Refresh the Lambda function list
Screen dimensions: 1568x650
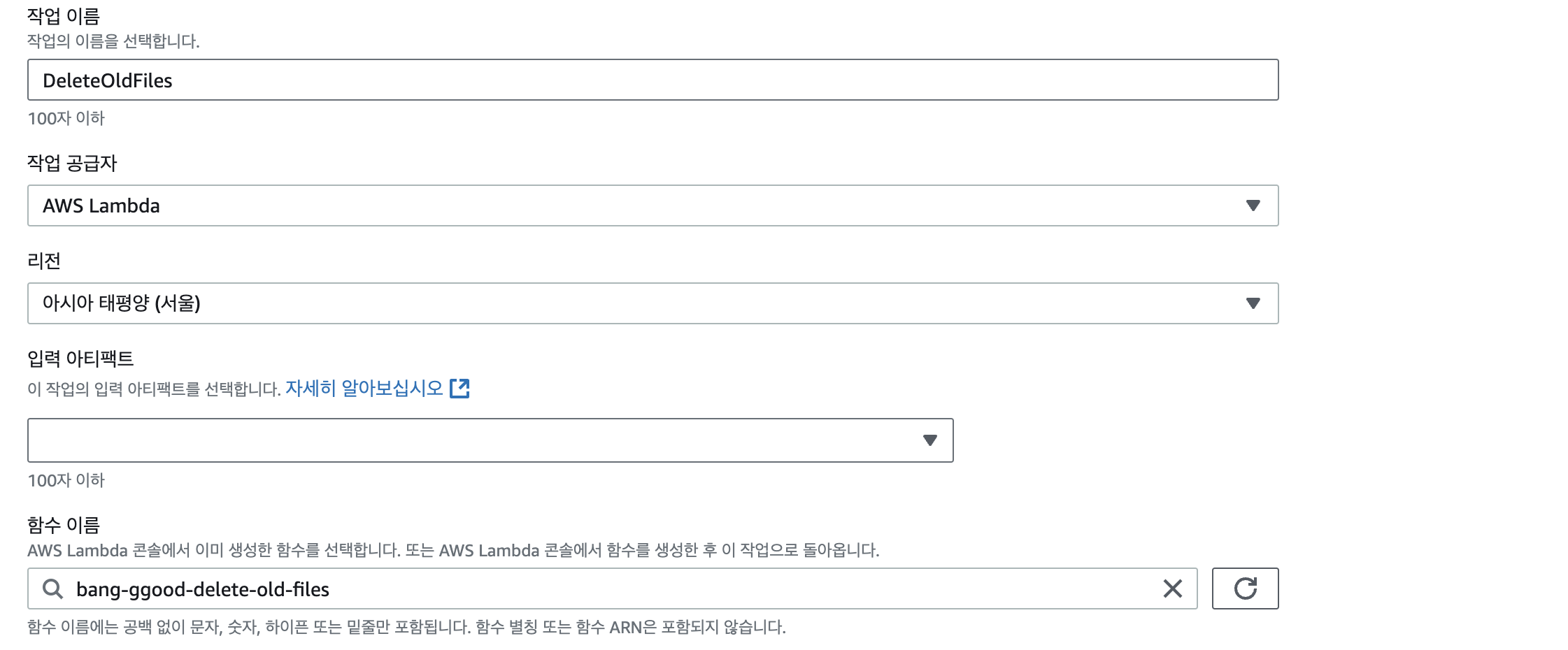pyautogui.click(x=1245, y=588)
